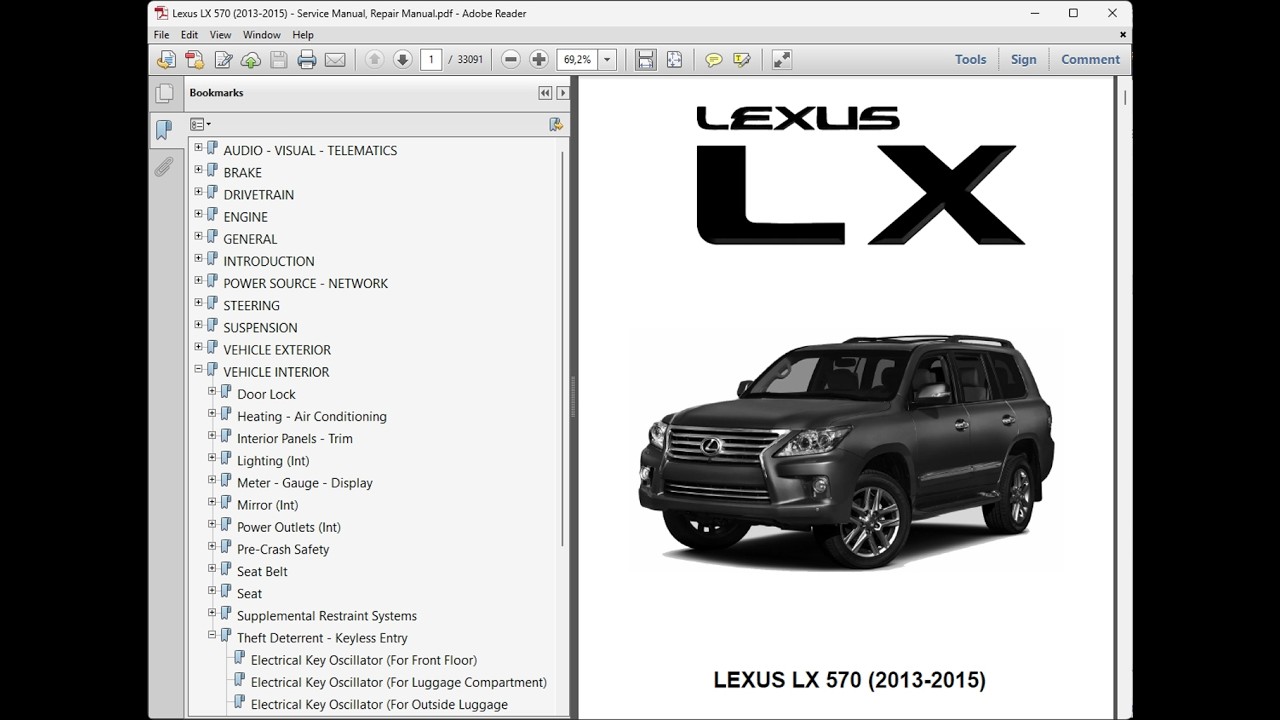Open the Help menu
This screenshot has height=720, width=1280.
[x=303, y=35]
